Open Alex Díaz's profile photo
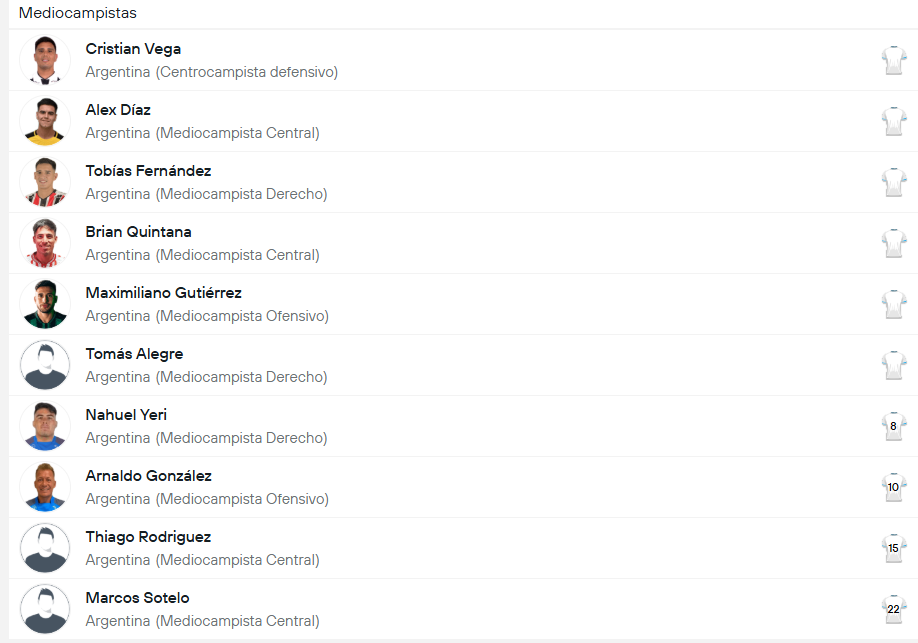Image resolution: width=918 pixels, height=643 pixels. pyautogui.click(x=45, y=121)
